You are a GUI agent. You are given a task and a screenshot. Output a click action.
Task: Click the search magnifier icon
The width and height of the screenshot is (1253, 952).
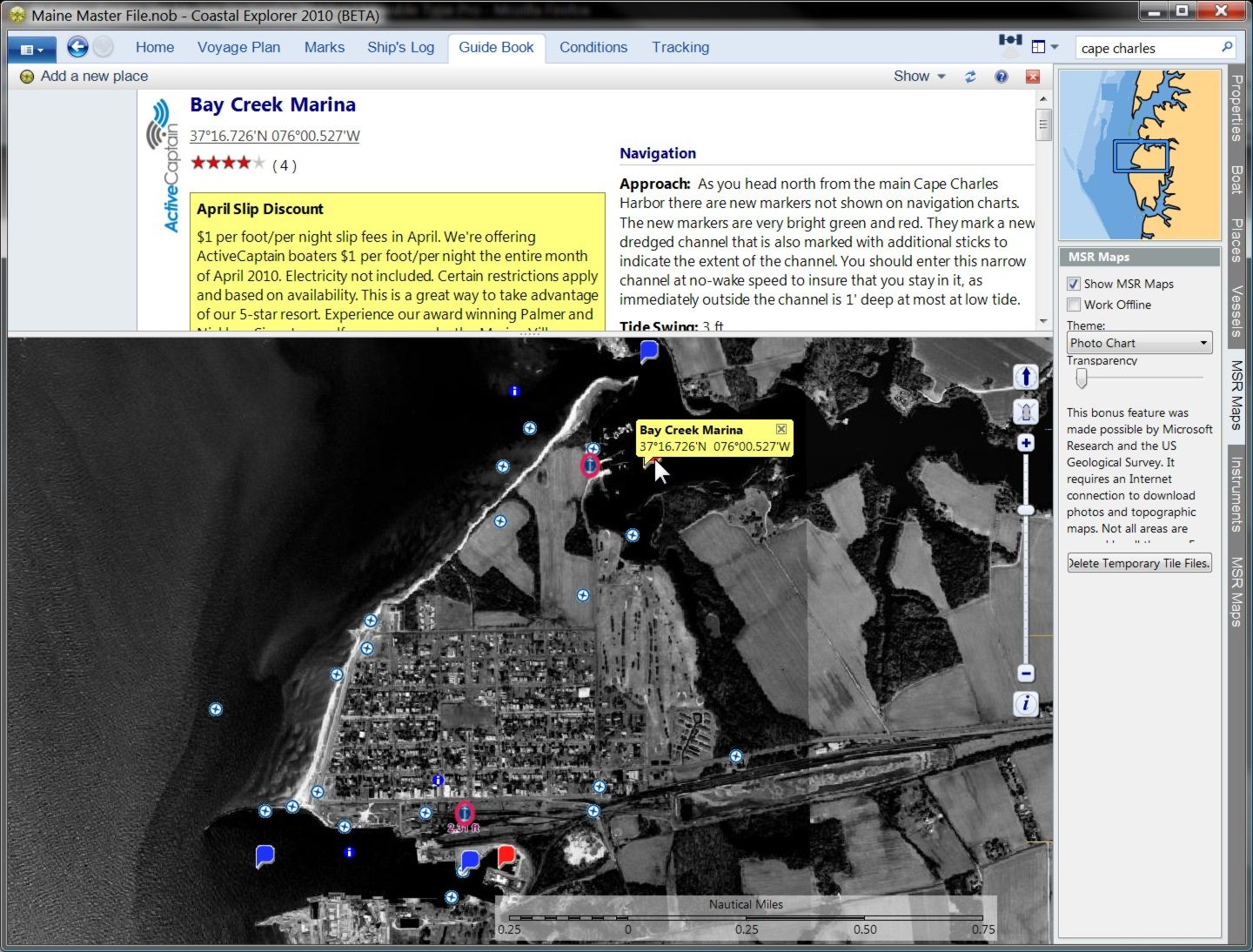(1227, 47)
